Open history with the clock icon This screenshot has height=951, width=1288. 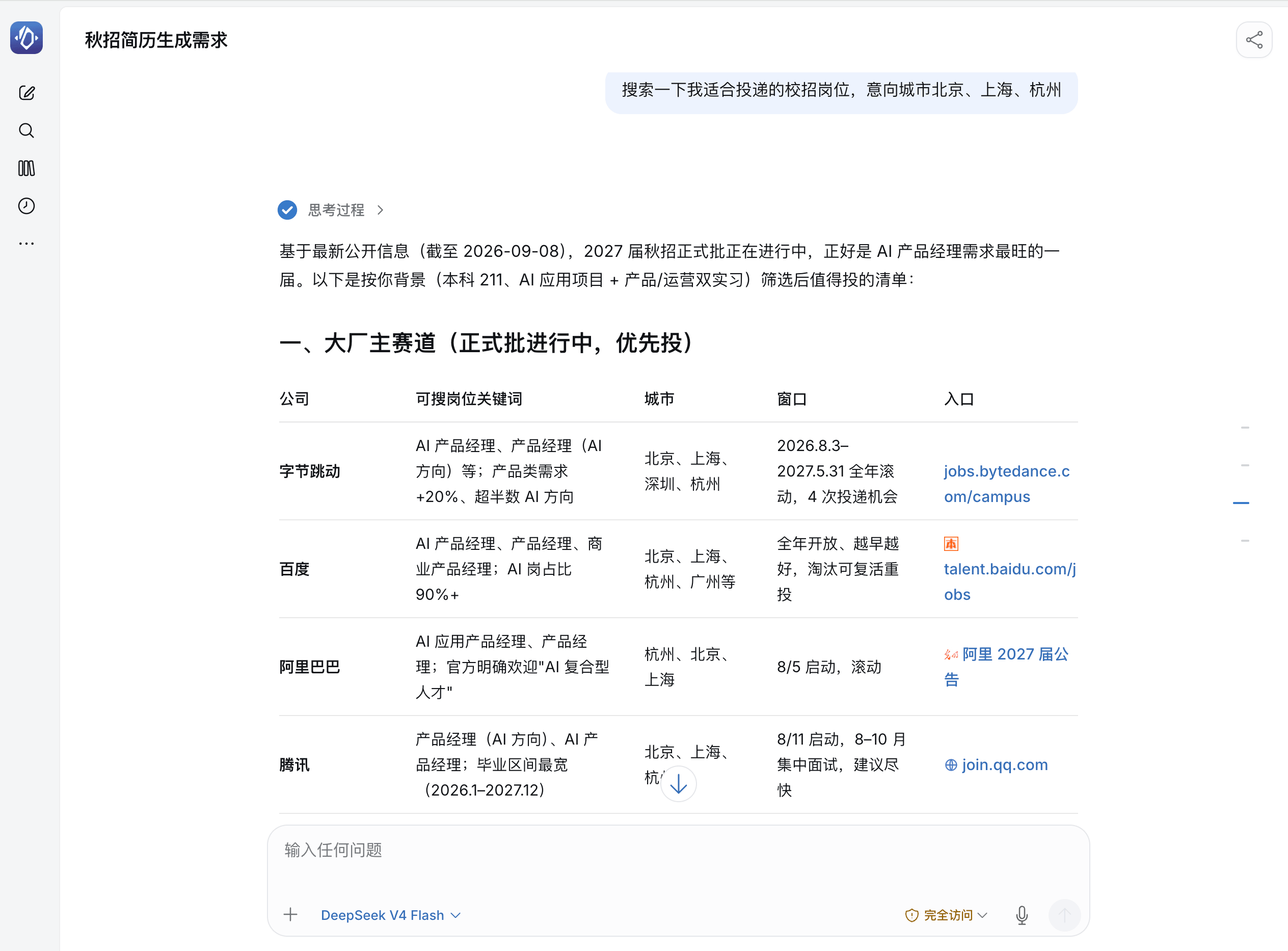click(26, 206)
